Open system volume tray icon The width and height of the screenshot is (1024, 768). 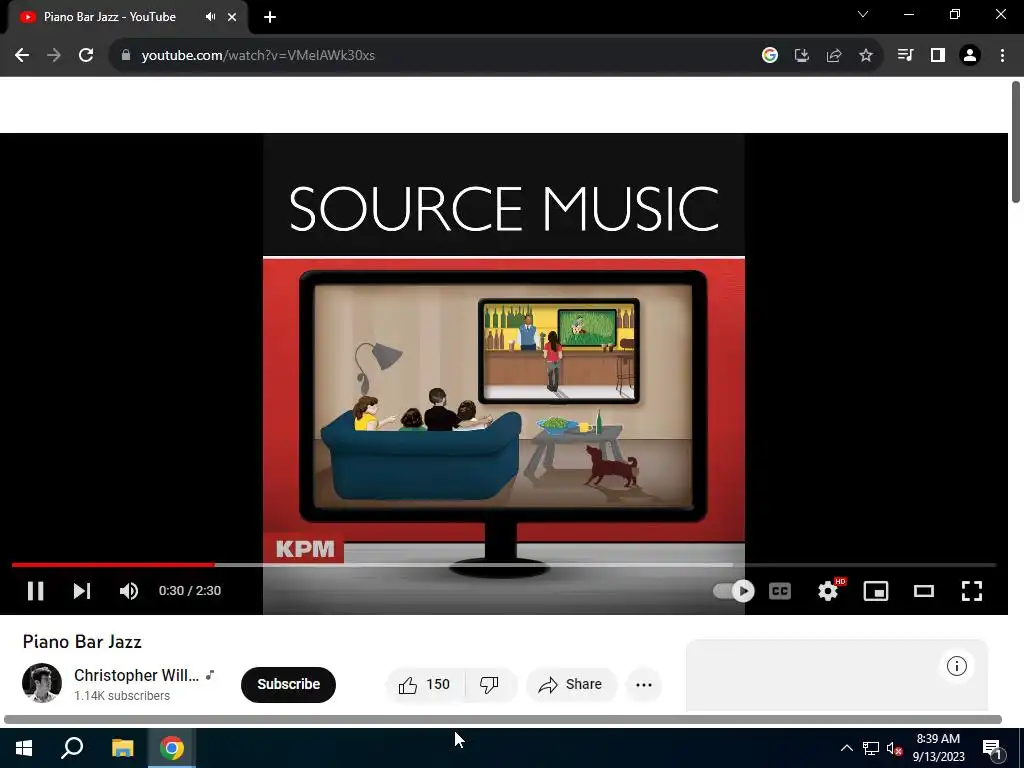click(x=895, y=748)
